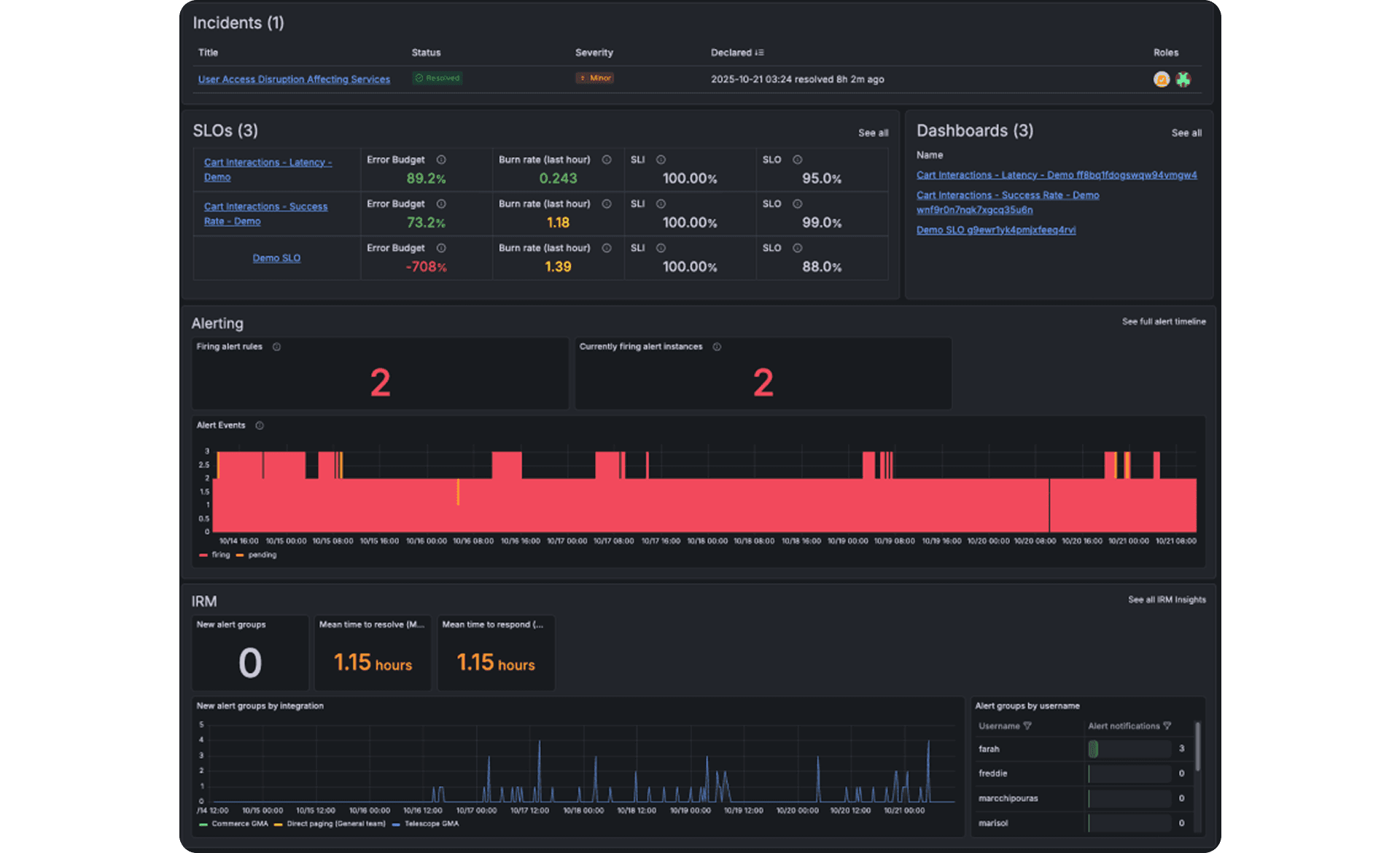1400x853 pixels.
Task: Click info icon beside first Error Budget
Action: 441,160
